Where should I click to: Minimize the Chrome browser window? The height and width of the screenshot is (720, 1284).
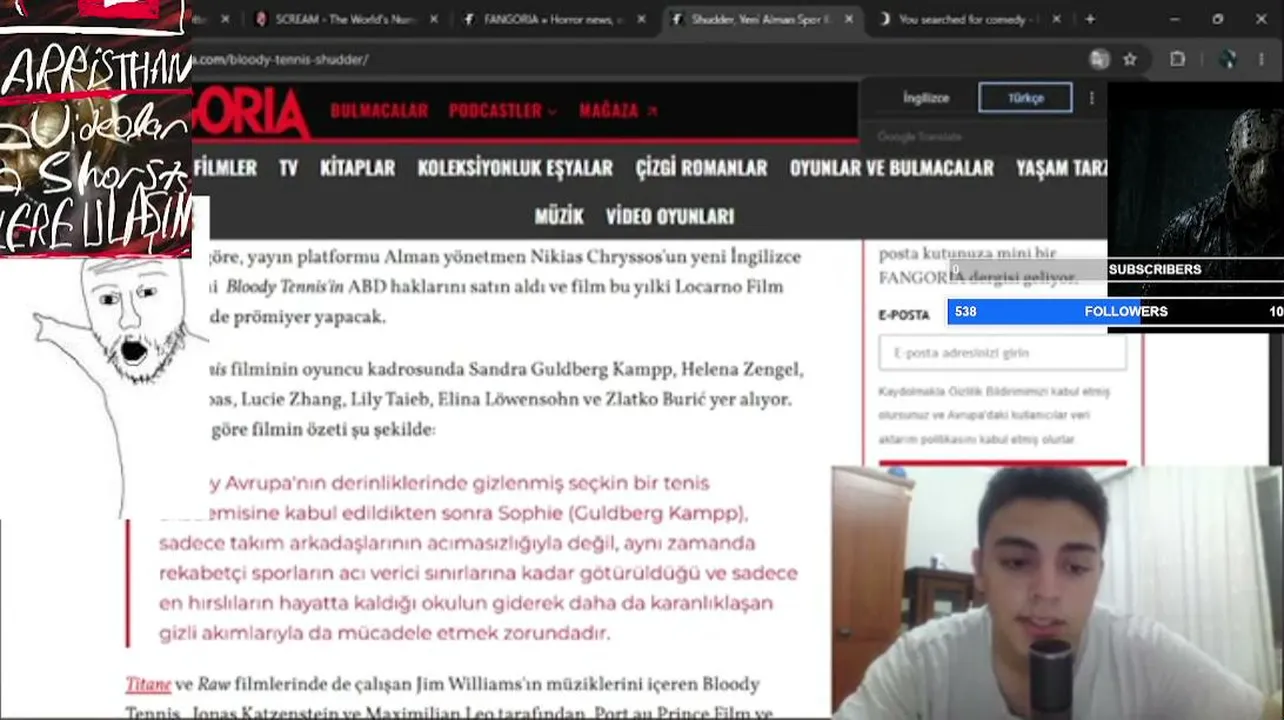(1173, 19)
